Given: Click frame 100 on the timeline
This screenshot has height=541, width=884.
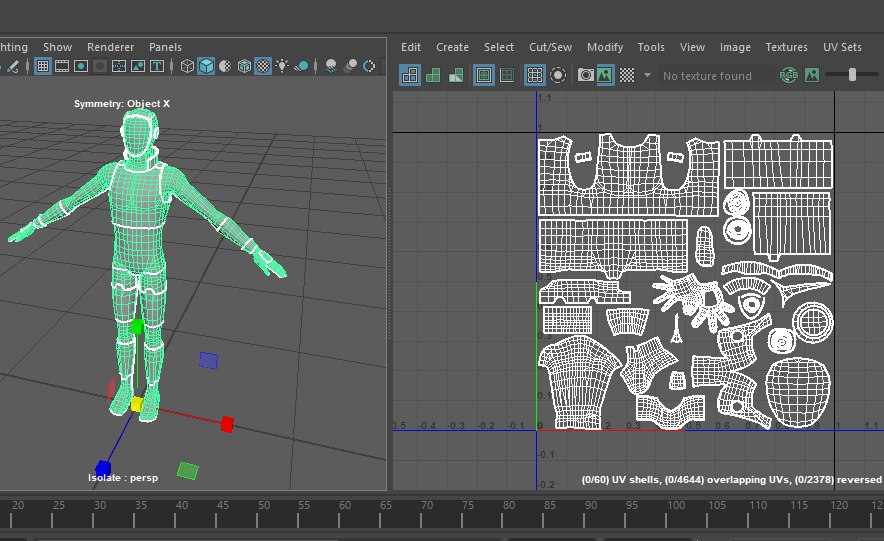Looking at the screenshot, I should coord(675,505).
